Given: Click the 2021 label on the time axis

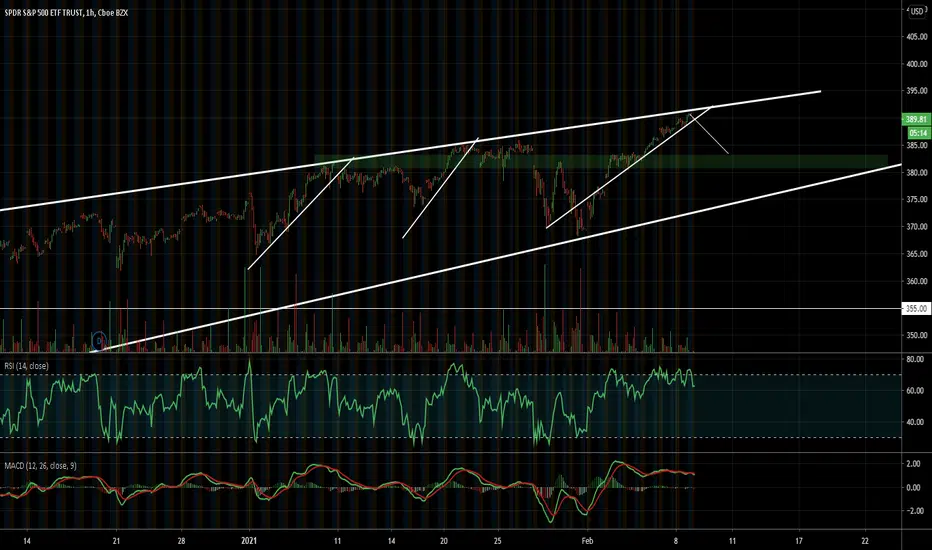Looking at the screenshot, I should pos(249,541).
